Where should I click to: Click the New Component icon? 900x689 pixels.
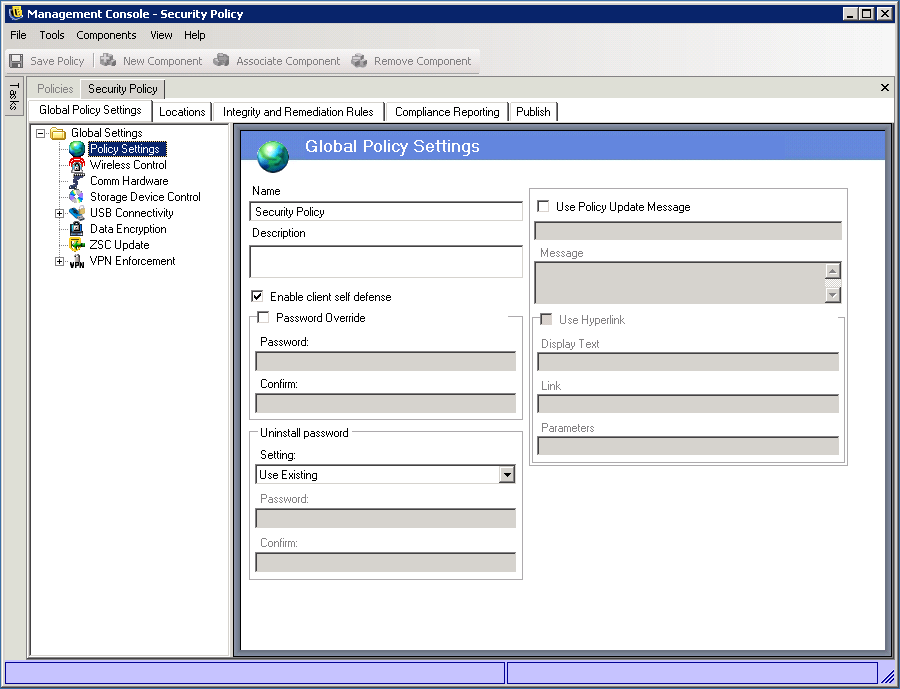tap(108, 60)
